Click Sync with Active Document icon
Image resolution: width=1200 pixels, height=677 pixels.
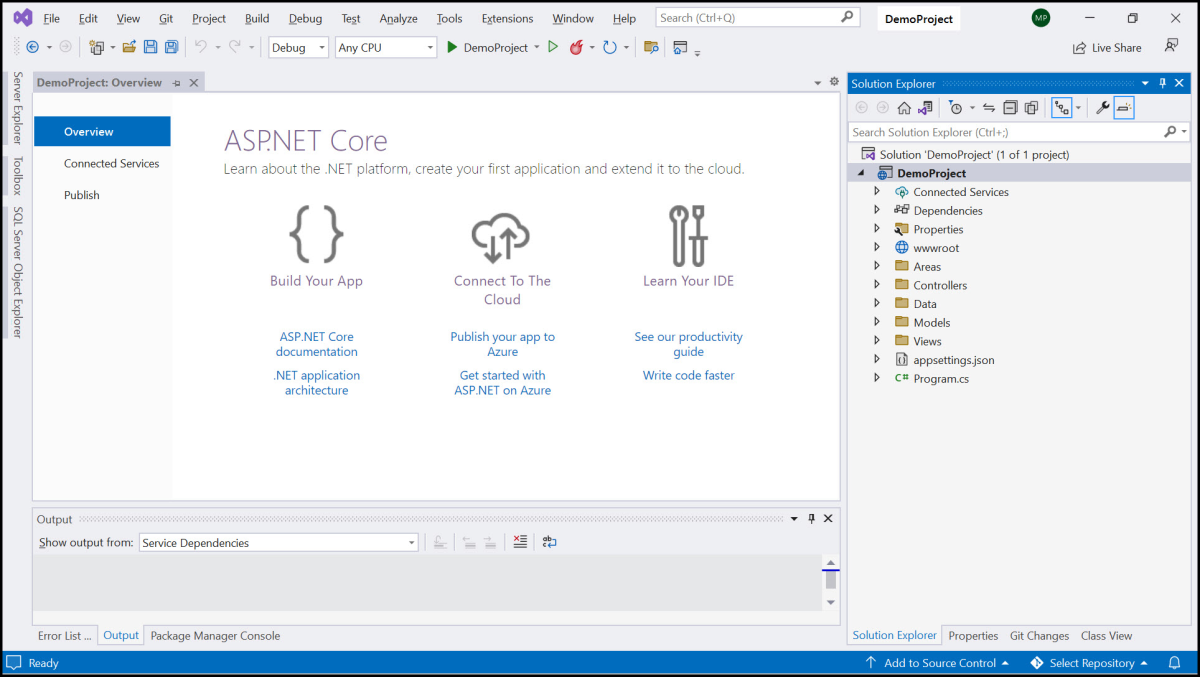point(989,108)
